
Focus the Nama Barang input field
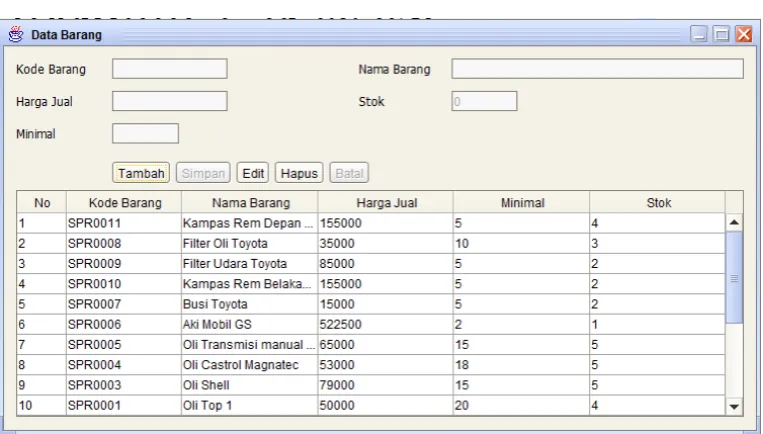coord(598,69)
